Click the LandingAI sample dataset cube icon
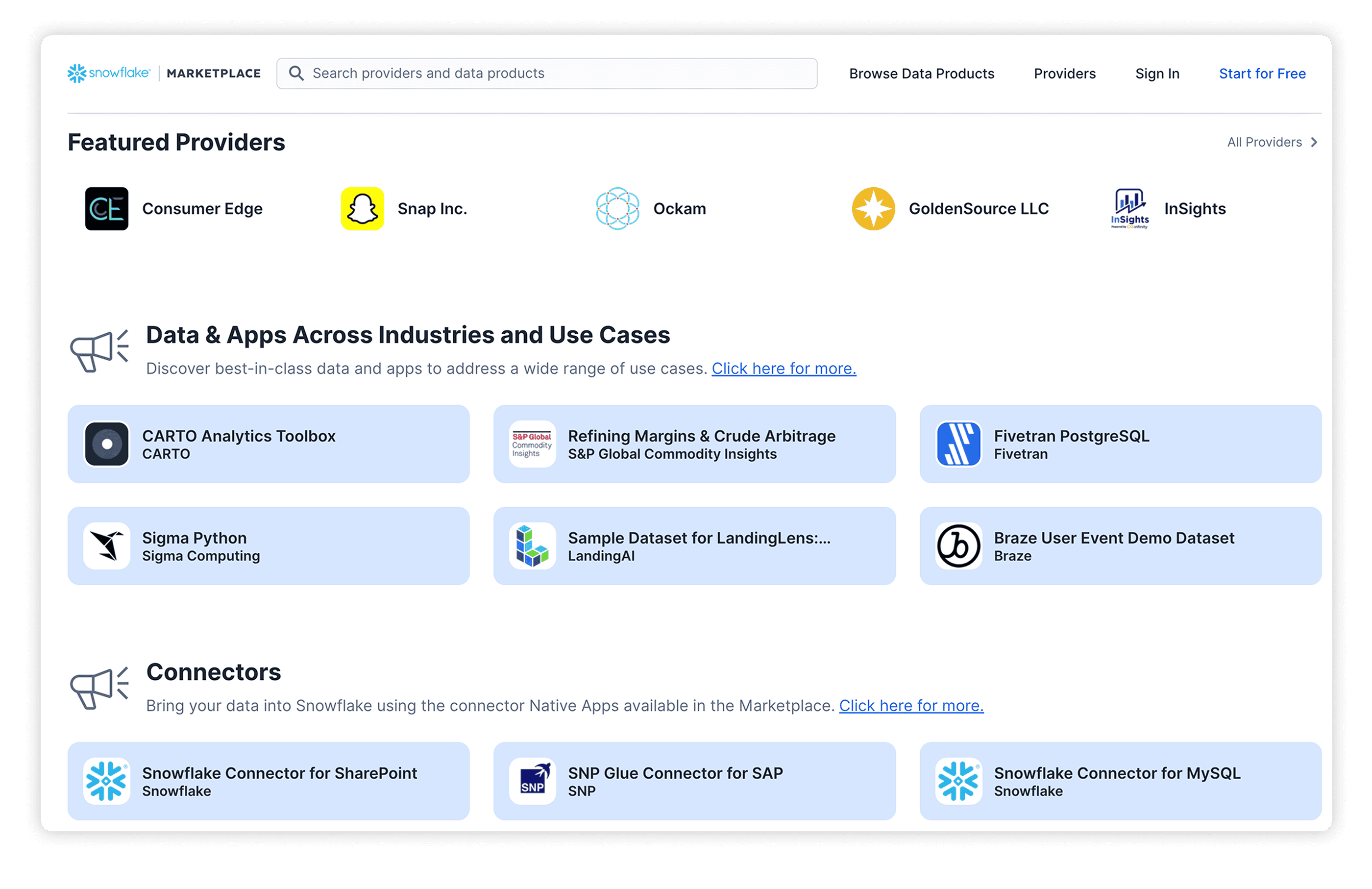Viewport: 1372px width, 889px height. (x=532, y=545)
